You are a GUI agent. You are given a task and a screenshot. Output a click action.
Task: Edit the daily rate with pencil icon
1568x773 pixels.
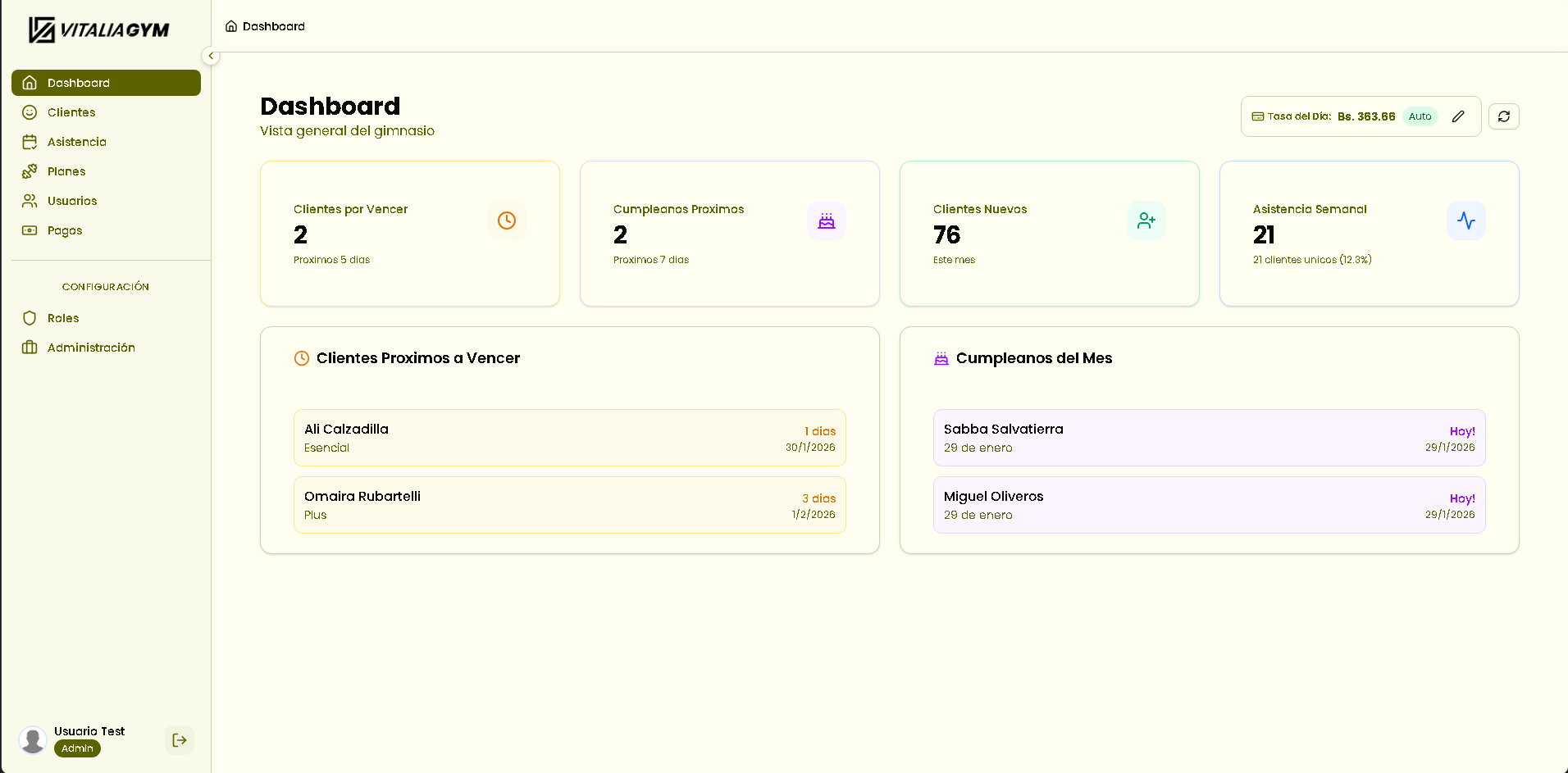pos(1458,116)
